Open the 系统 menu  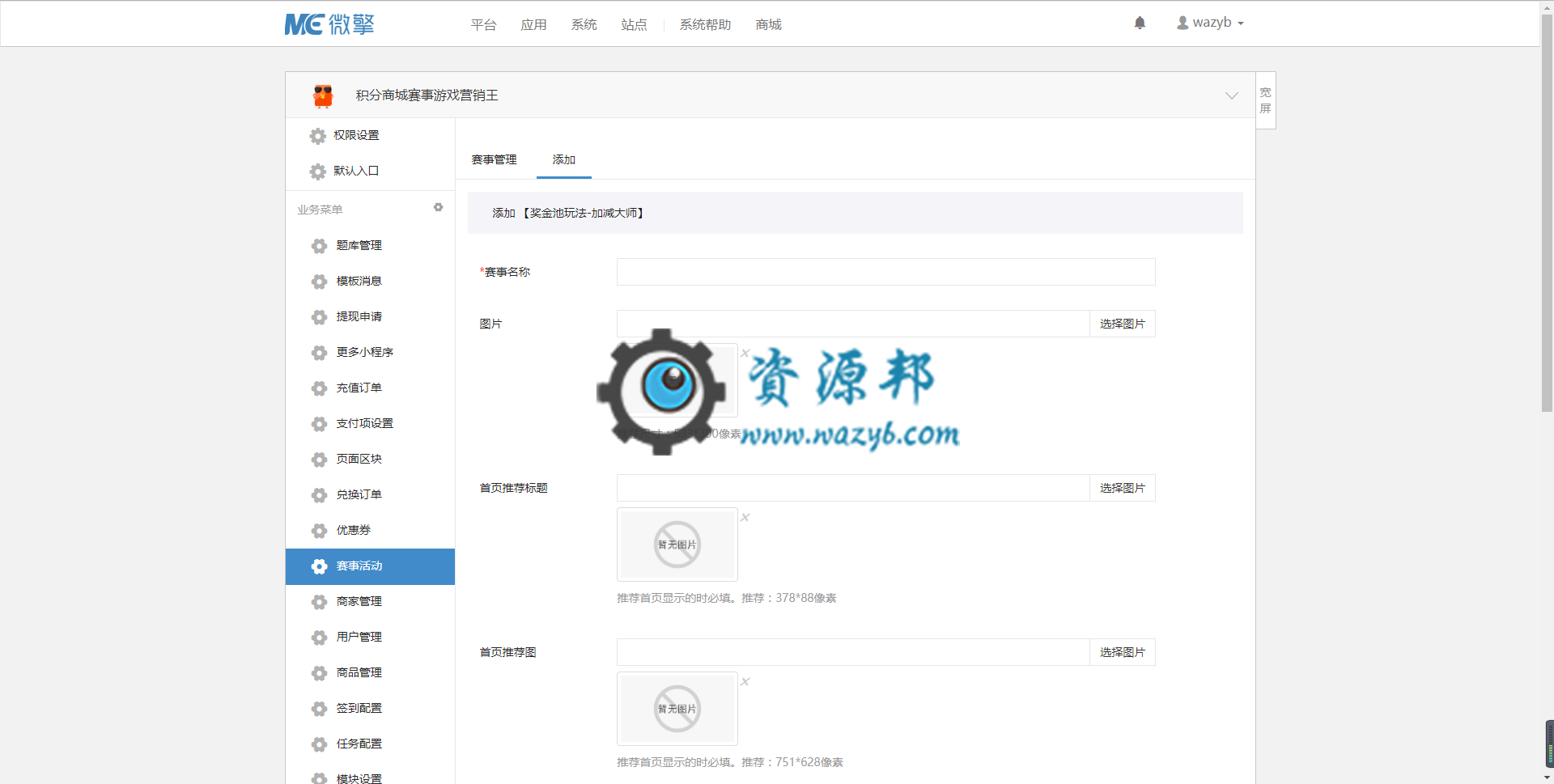(584, 25)
